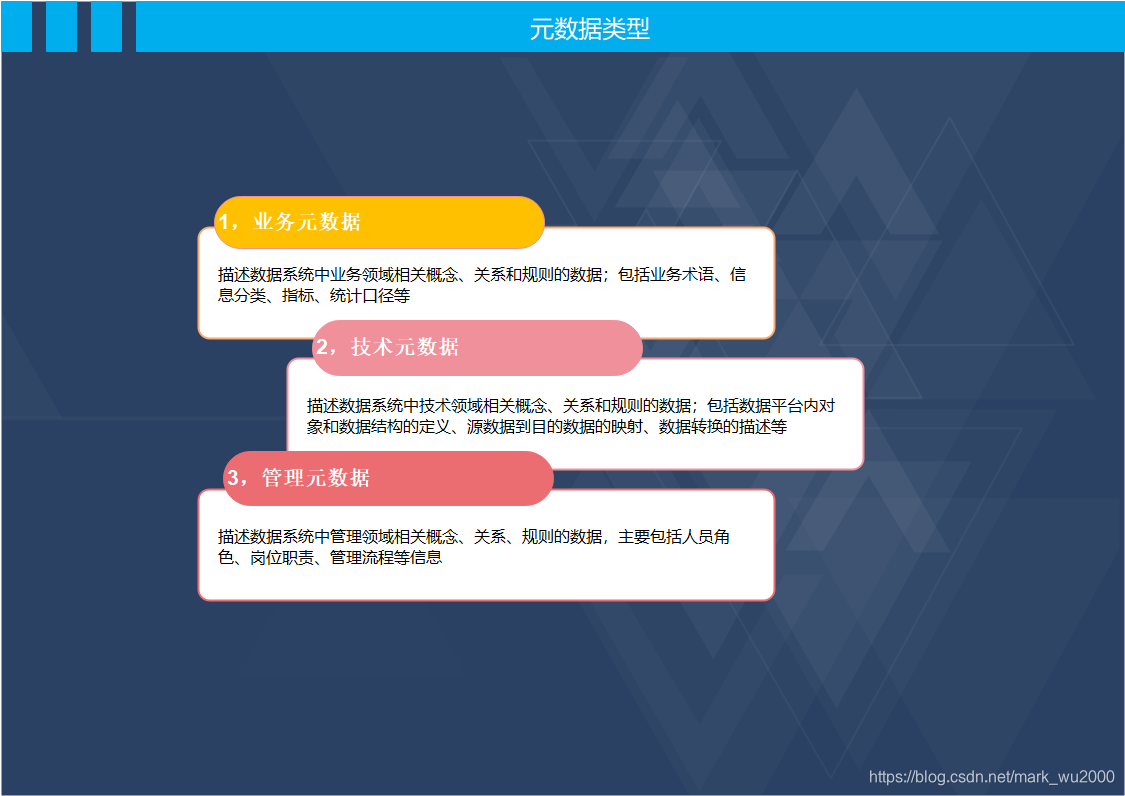Click the description text containing 包括数据平台内对象
1125x796 pixels.
pyautogui.click(x=571, y=416)
